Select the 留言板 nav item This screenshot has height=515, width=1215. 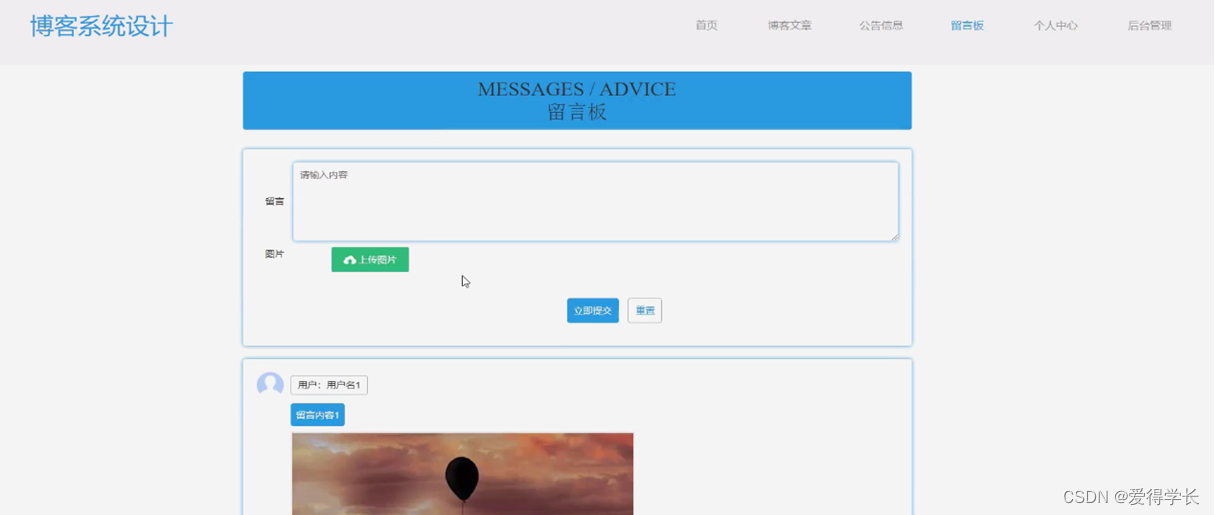click(x=967, y=26)
